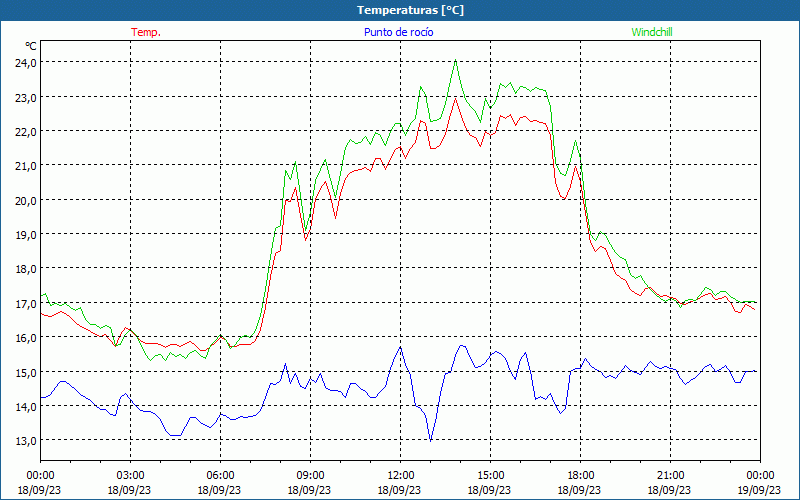The width and height of the screenshot is (800, 500).
Task: Click the '20,0' y-axis value
Action: point(25,201)
